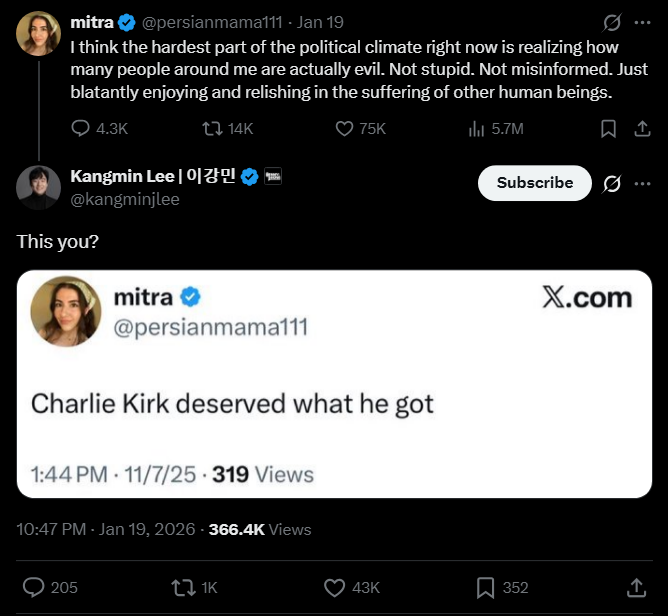
Task: Like mitra's post with 75K likes
Action: point(344,129)
